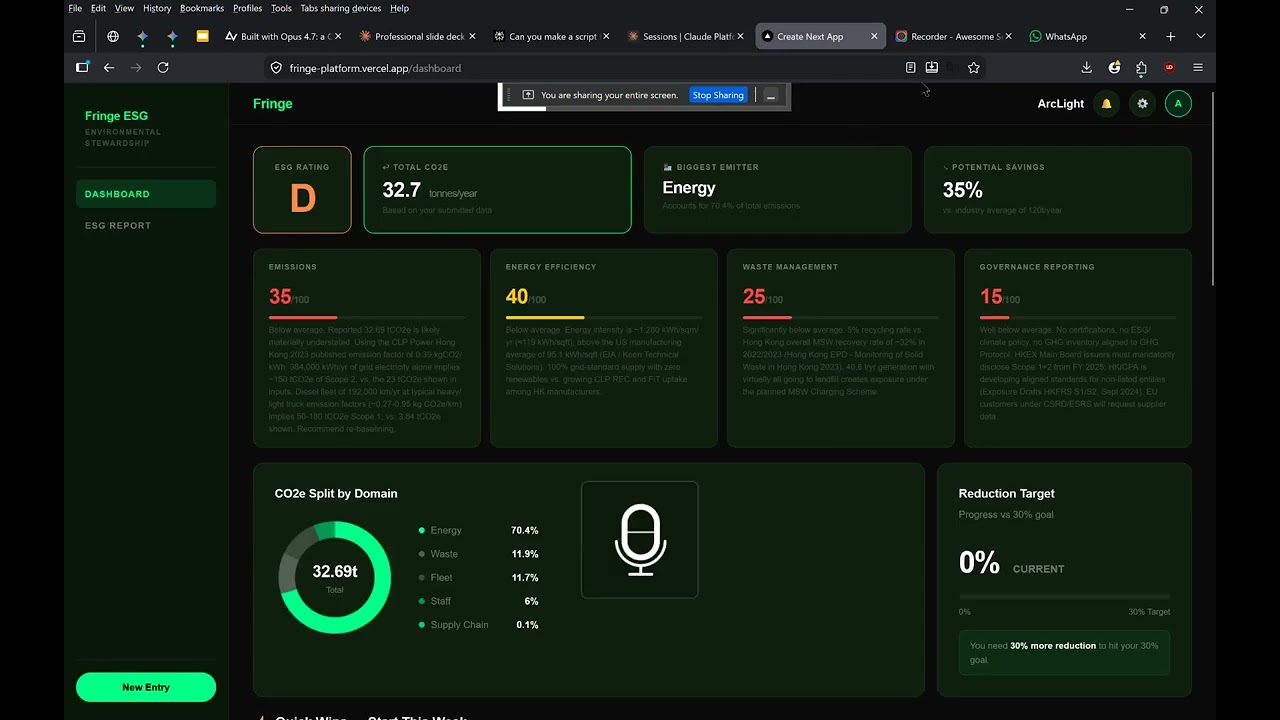Click the Staff legend entry
Image resolution: width=1280 pixels, height=720 pixels.
point(479,601)
